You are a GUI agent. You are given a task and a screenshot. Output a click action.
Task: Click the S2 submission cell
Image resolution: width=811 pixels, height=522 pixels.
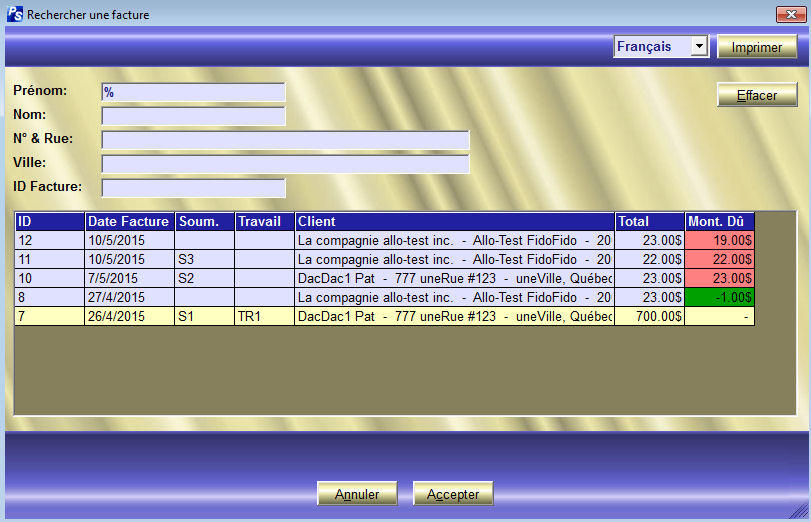tap(205, 278)
